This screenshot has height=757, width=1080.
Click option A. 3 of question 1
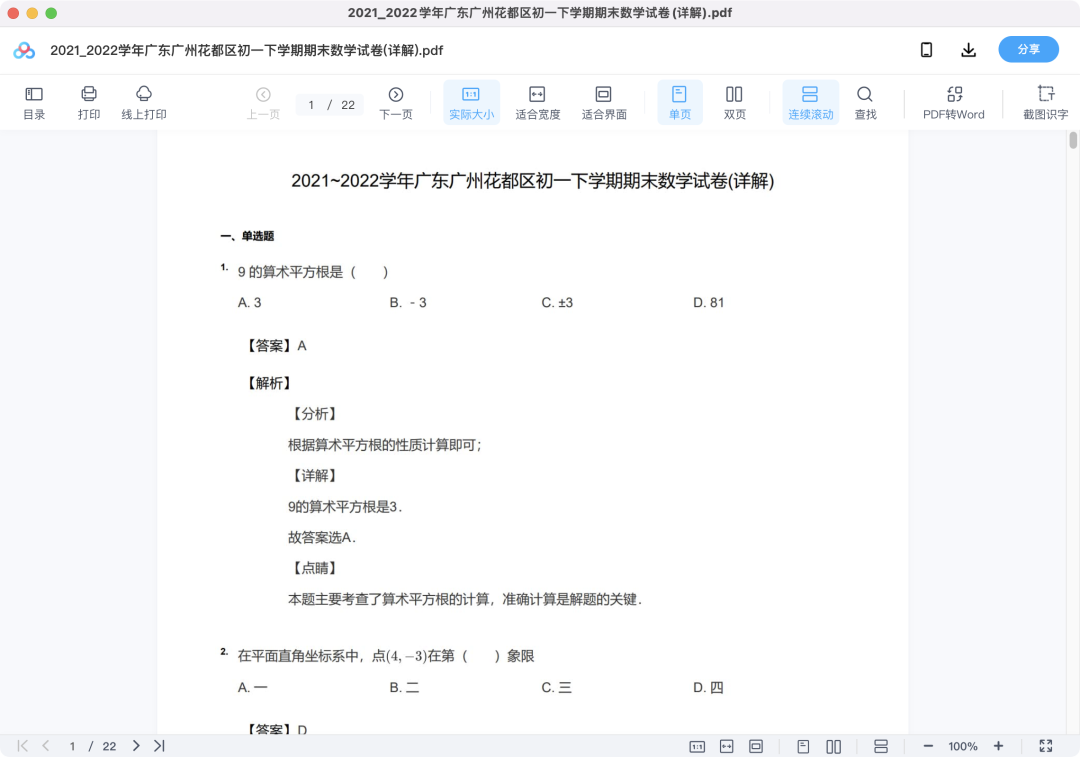click(x=249, y=302)
